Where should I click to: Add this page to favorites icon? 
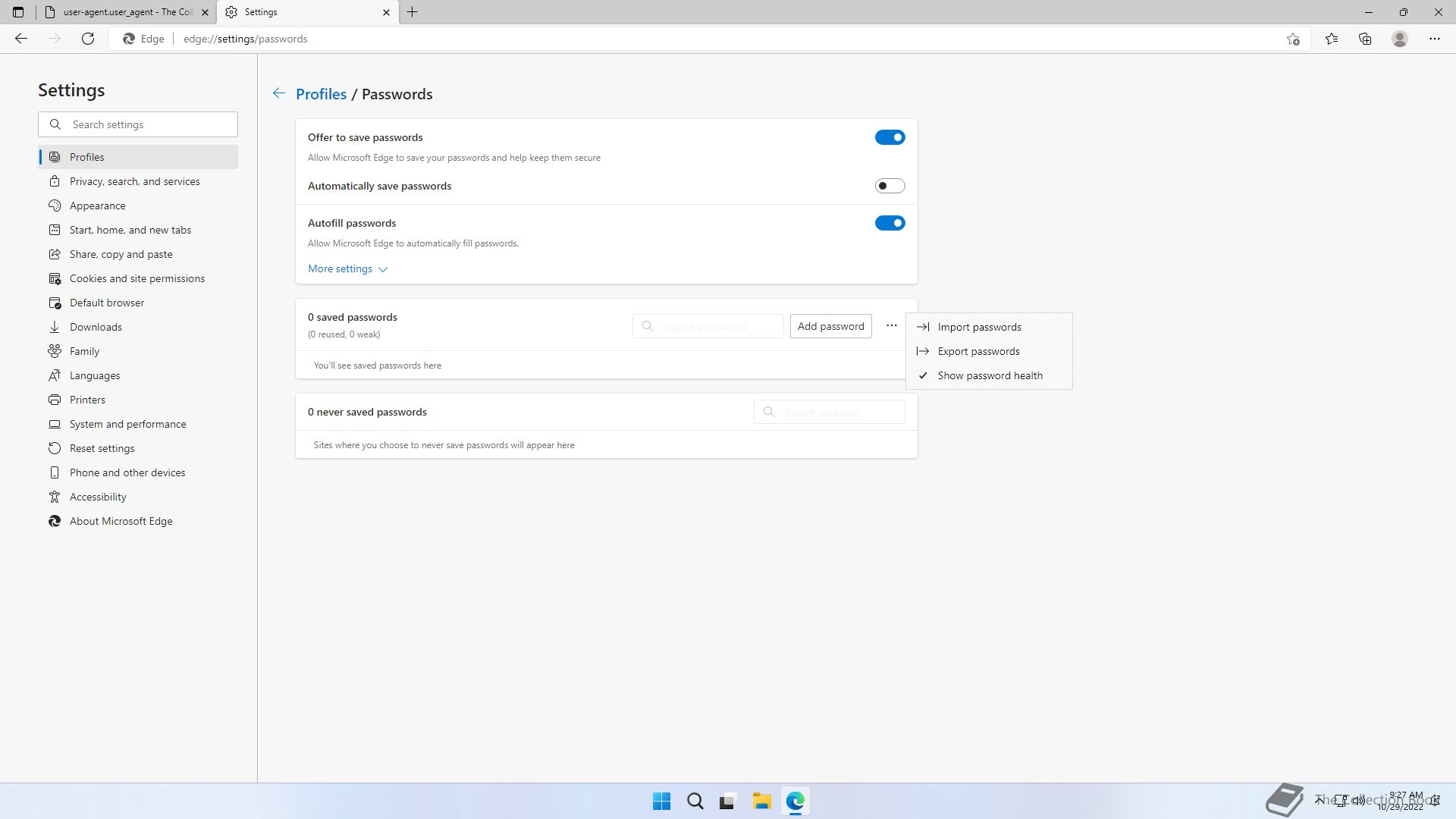[1293, 39]
